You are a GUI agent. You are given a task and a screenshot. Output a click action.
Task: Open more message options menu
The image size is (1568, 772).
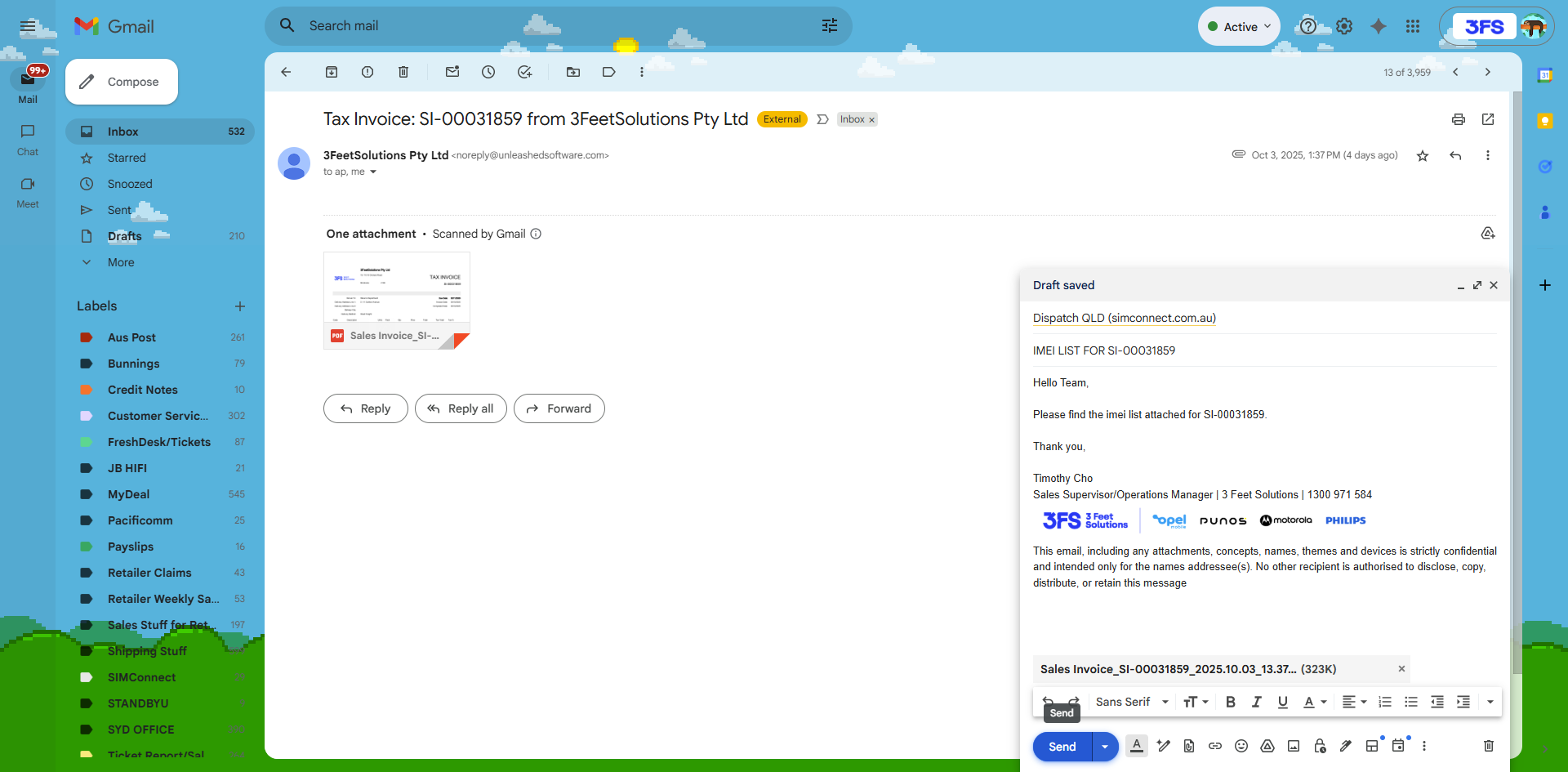pyautogui.click(x=1489, y=155)
